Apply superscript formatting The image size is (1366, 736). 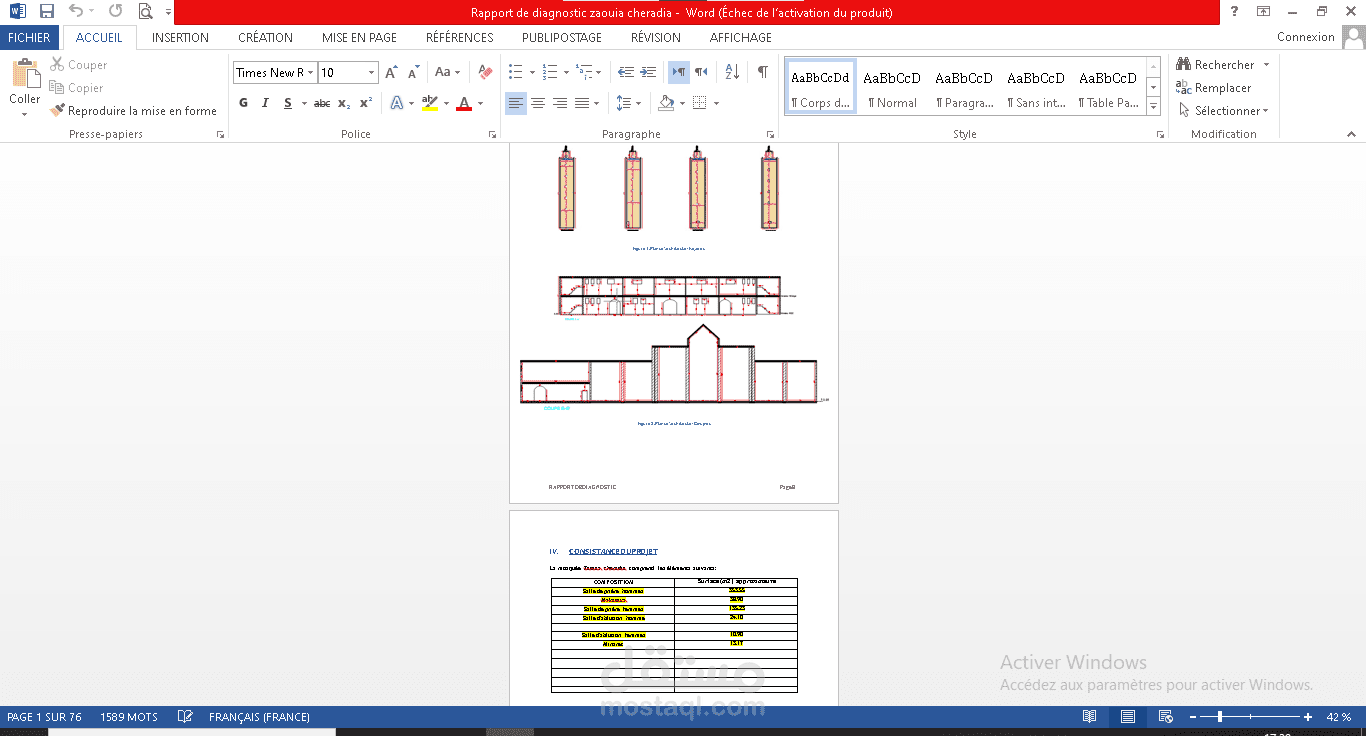366,103
